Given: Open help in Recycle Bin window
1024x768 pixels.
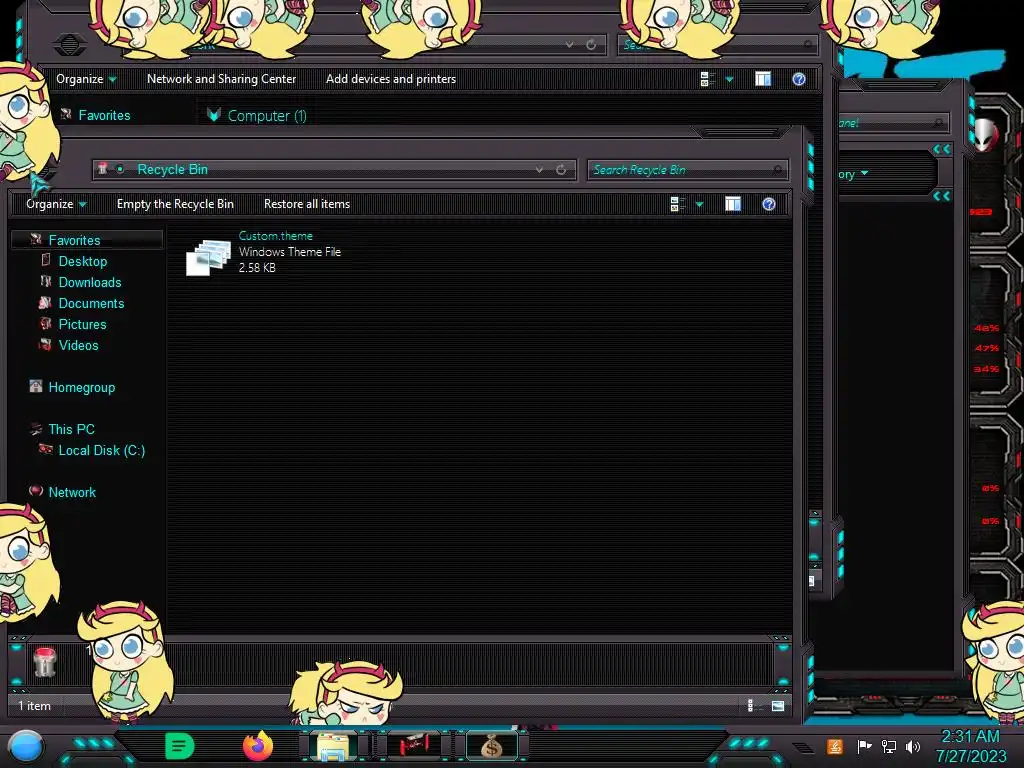Looking at the screenshot, I should [x=769, y=204].
